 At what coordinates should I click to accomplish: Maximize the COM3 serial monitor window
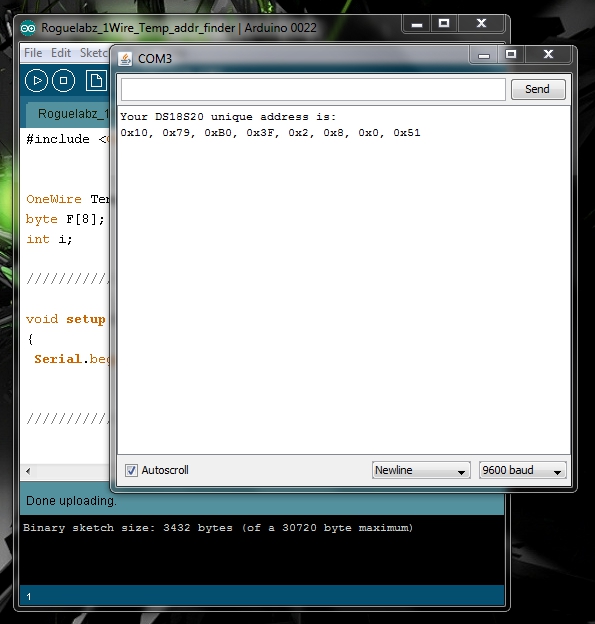click(511, 55)
